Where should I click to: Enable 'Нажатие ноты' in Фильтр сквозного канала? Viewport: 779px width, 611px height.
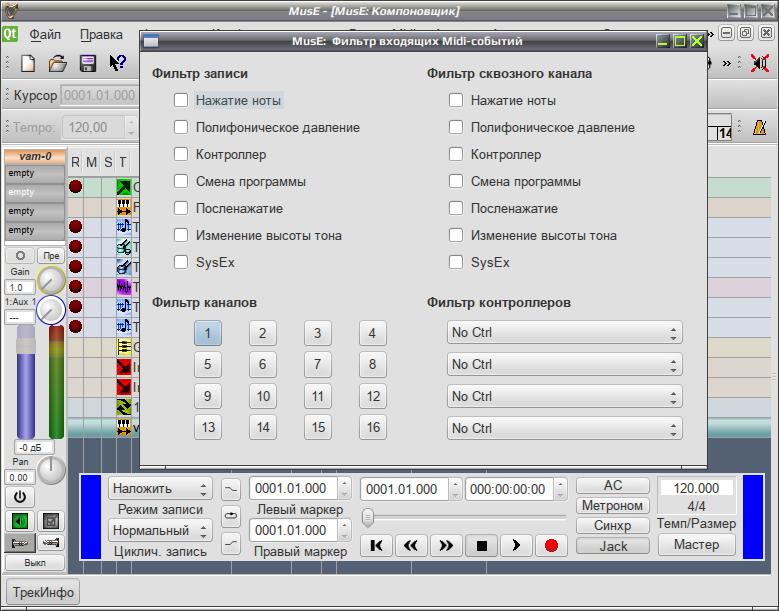456,100
